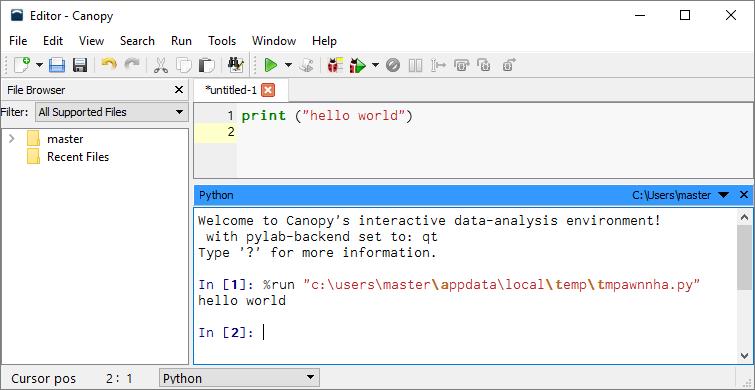Open the Edit menu

53,41
